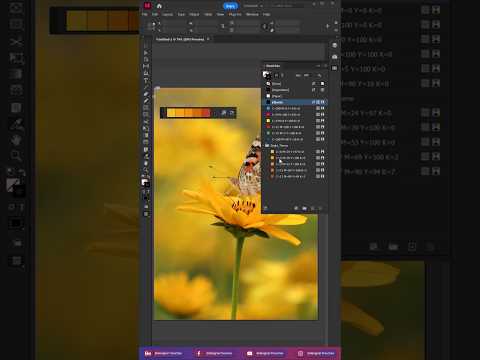Select the [Paper] swatch
This screenshot has height=360, width=480.
295,96
